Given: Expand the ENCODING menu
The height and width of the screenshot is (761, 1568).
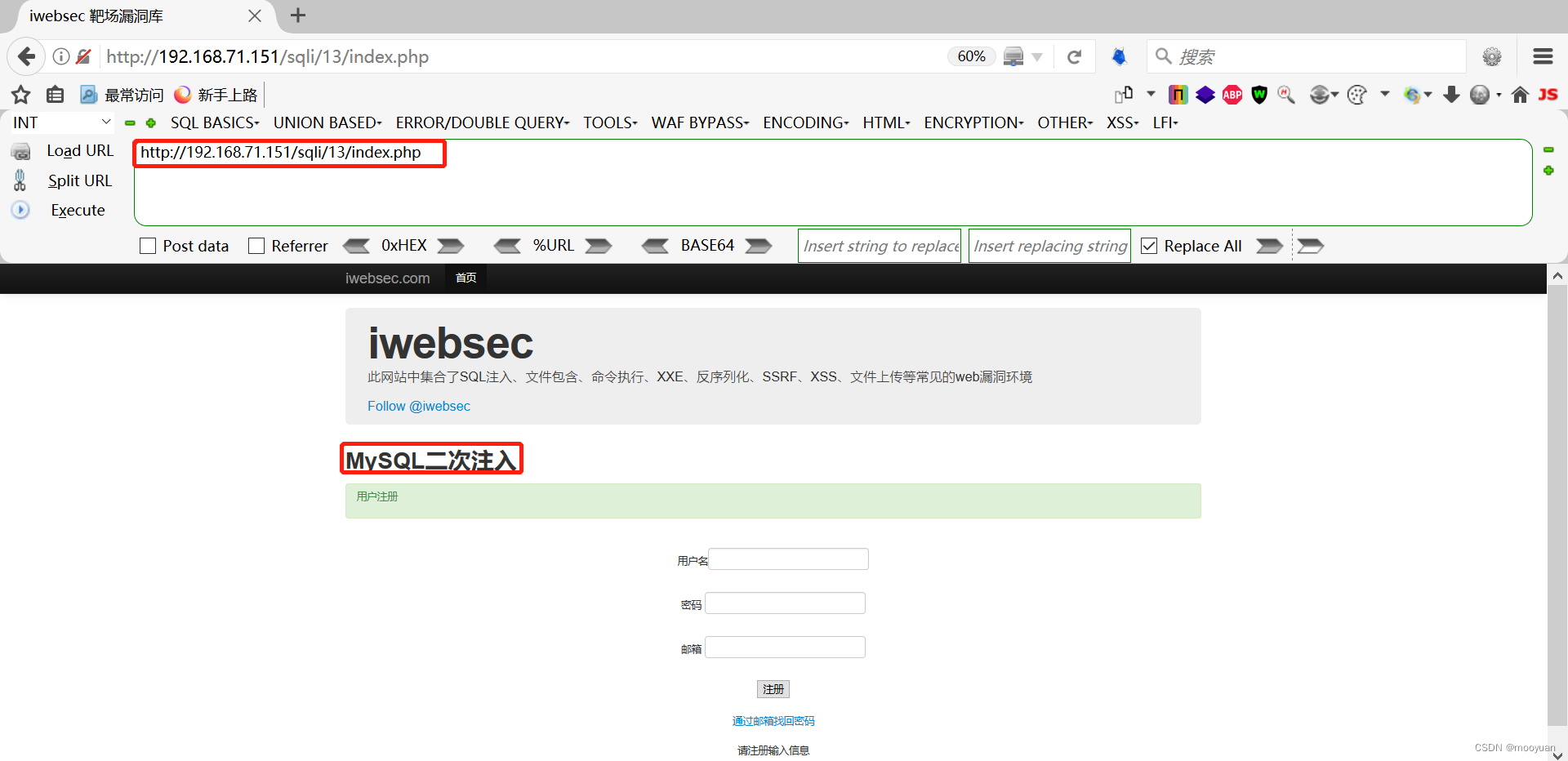Looking at the screenshot, I should pyautogui.click(x=806, y=122).
